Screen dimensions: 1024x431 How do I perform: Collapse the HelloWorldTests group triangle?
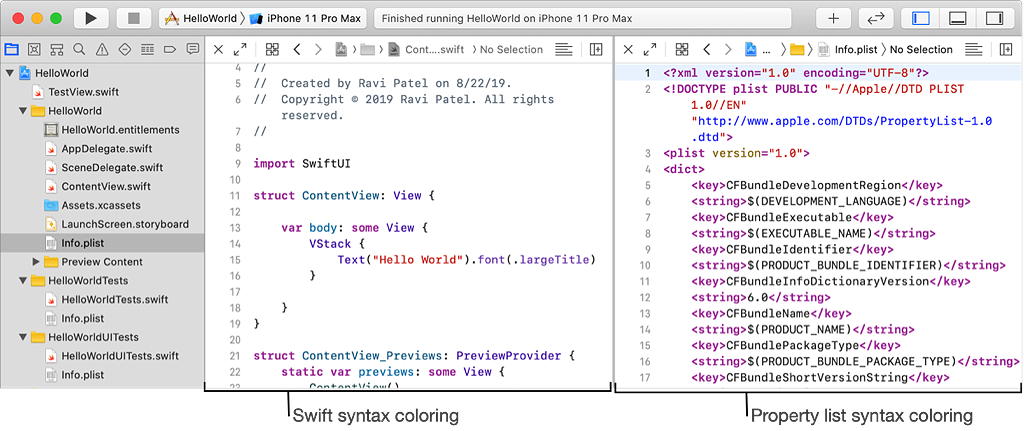(23, 280)
